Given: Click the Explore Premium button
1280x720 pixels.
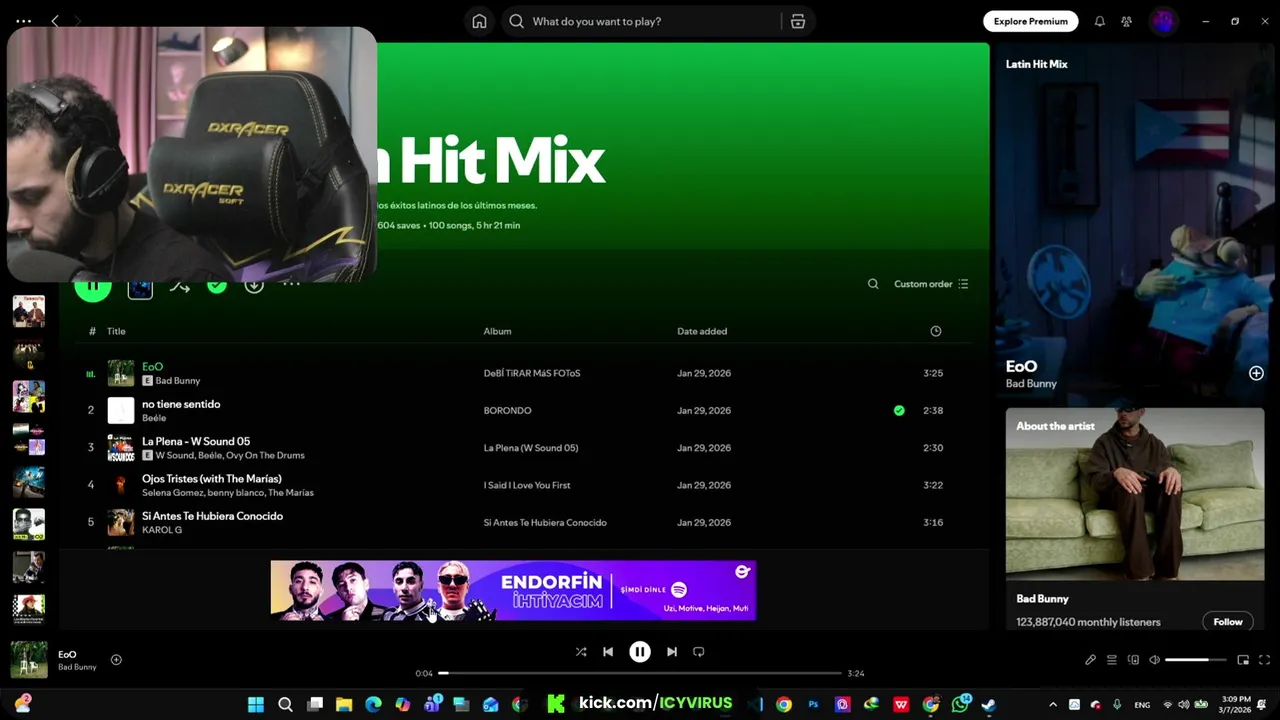Looking at the screenshot, I should pyautogui.click(x=1030, y=21).
